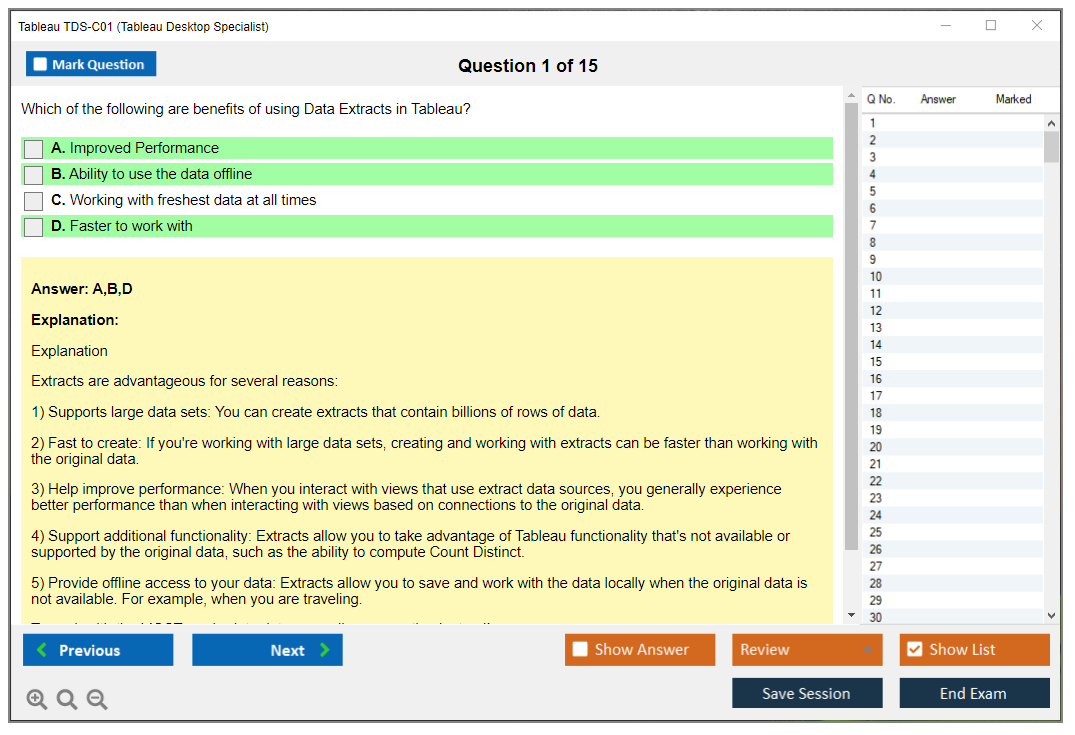The image size is (1075, 735).
Task: Click question list scroll up arrow
Action: [x=1051, y=123]
